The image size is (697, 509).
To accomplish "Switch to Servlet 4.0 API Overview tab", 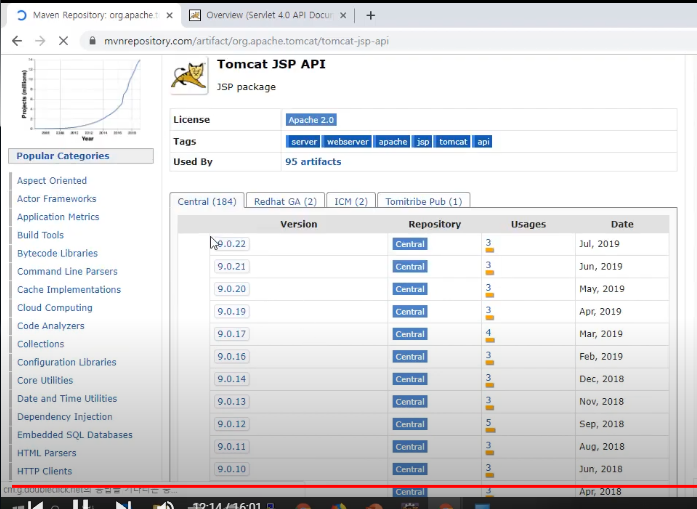I will pos(269,16).
